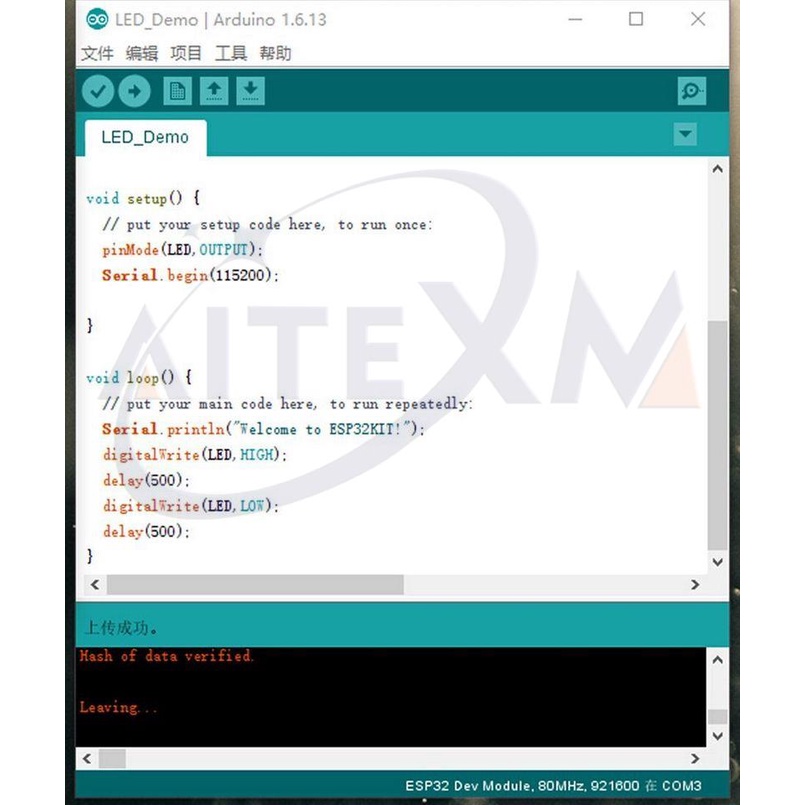The height and width of the screenshot is (805, 805).
Task: Click the Serial.println Welcome to ESP32KIT line
Action: tap(263, 429)
